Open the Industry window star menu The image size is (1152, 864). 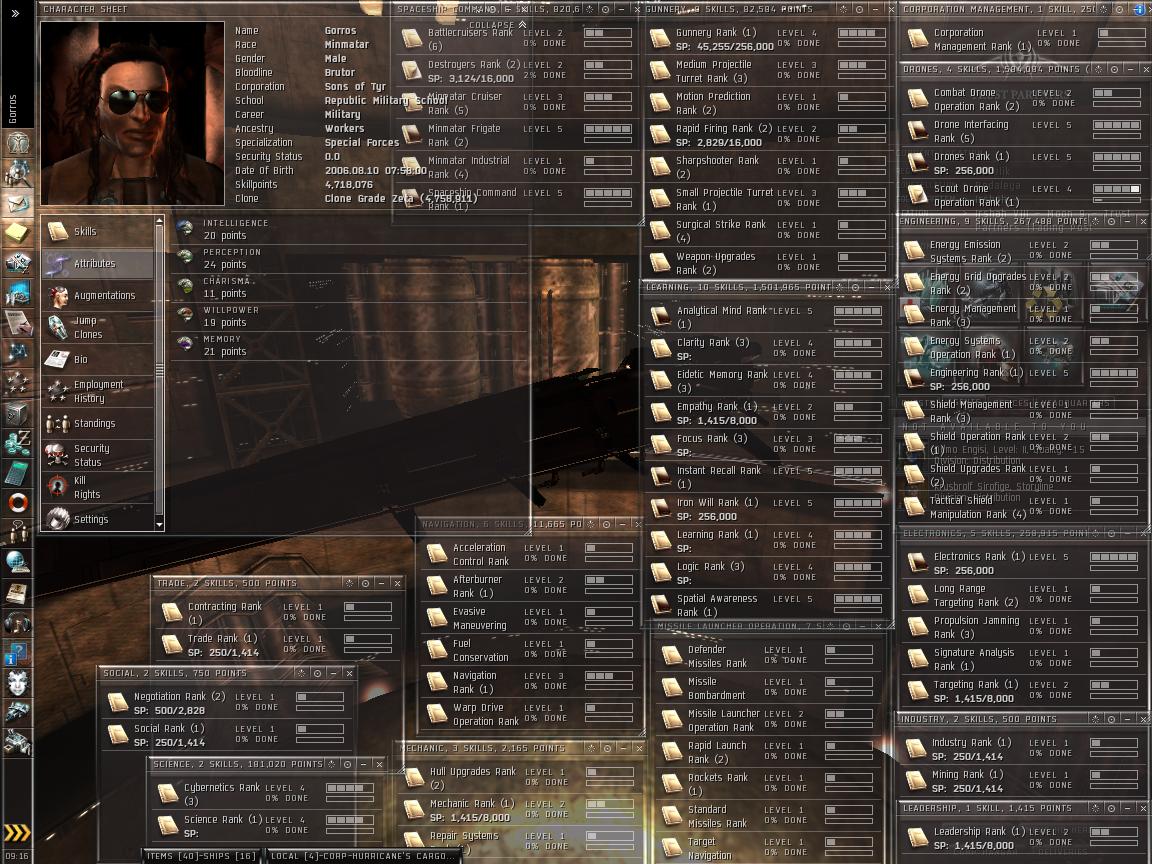(1095, 719)
